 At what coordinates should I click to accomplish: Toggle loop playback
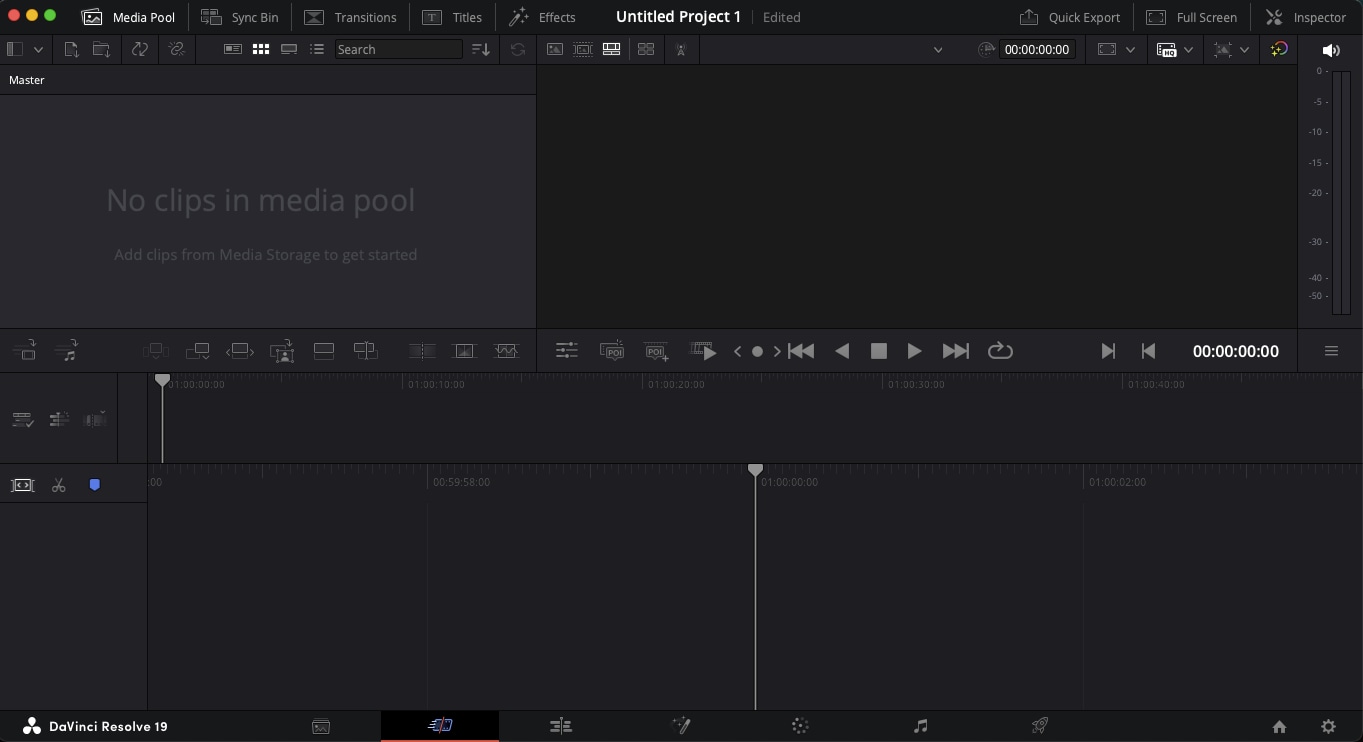pyautogui.click(x=1000, y=351)
